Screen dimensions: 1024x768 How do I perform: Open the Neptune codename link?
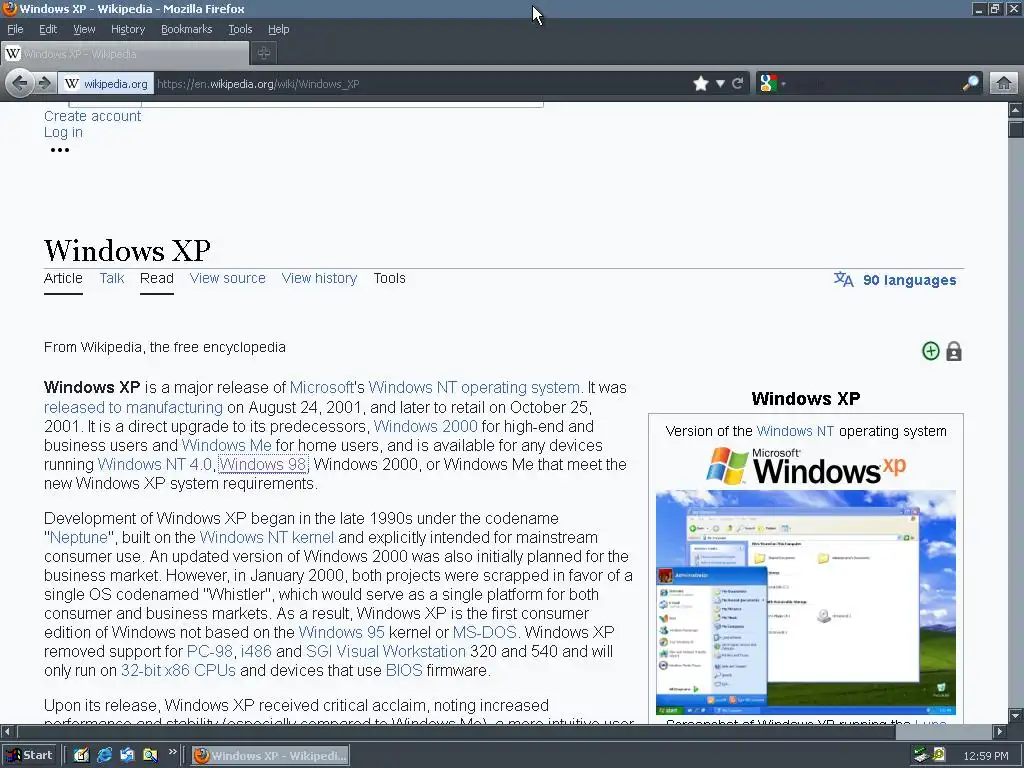tap(78, 537)
